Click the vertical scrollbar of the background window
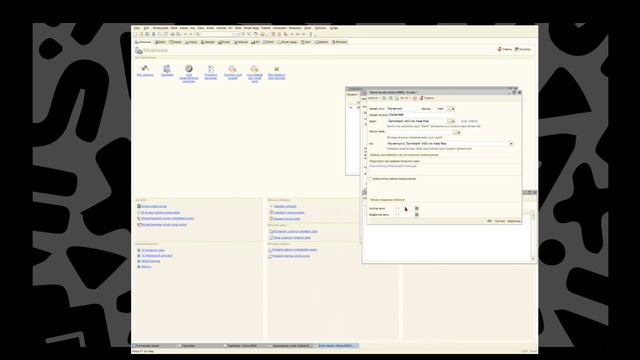The image size is (640, 360). (532, 236)
